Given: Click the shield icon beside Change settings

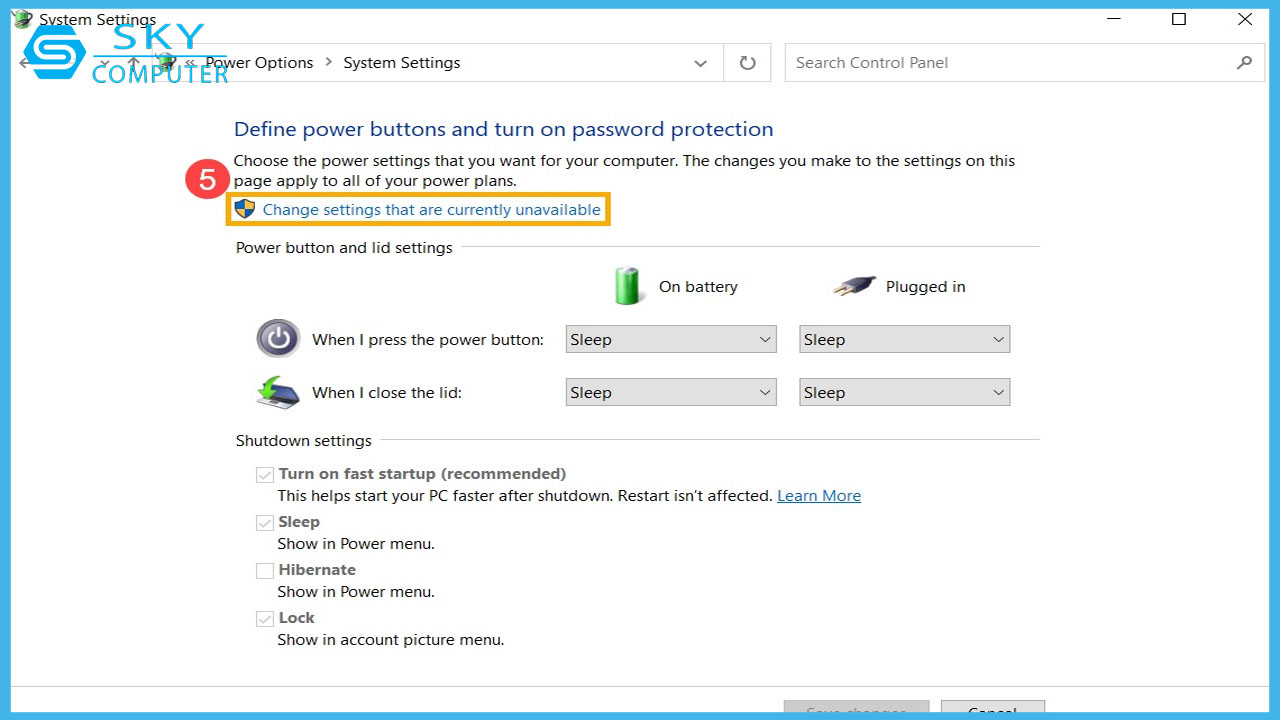Looking at the screenshot, I should pyautogui.click(x=245, y=209).
